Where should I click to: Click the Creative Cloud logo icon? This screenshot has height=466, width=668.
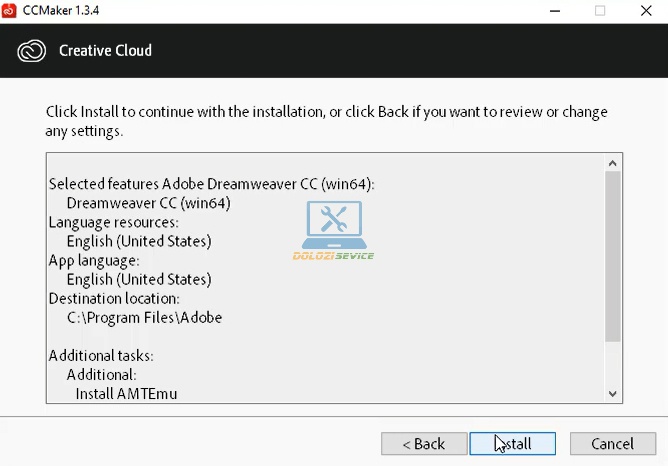pos(32,51)
